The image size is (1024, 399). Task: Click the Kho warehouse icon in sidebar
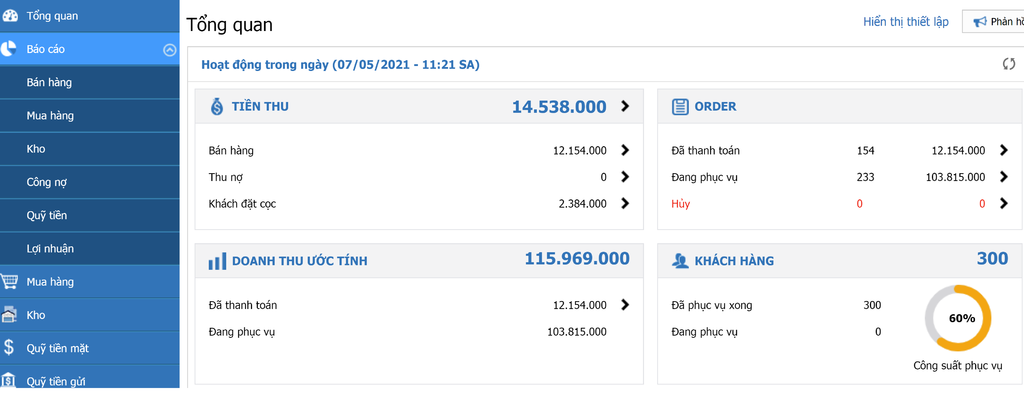pos(9,315)
